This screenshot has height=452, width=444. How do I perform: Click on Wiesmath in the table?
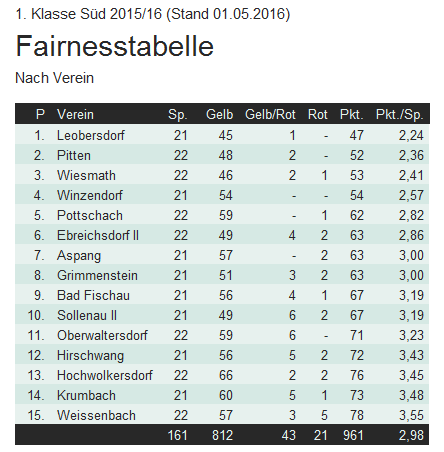86,175
